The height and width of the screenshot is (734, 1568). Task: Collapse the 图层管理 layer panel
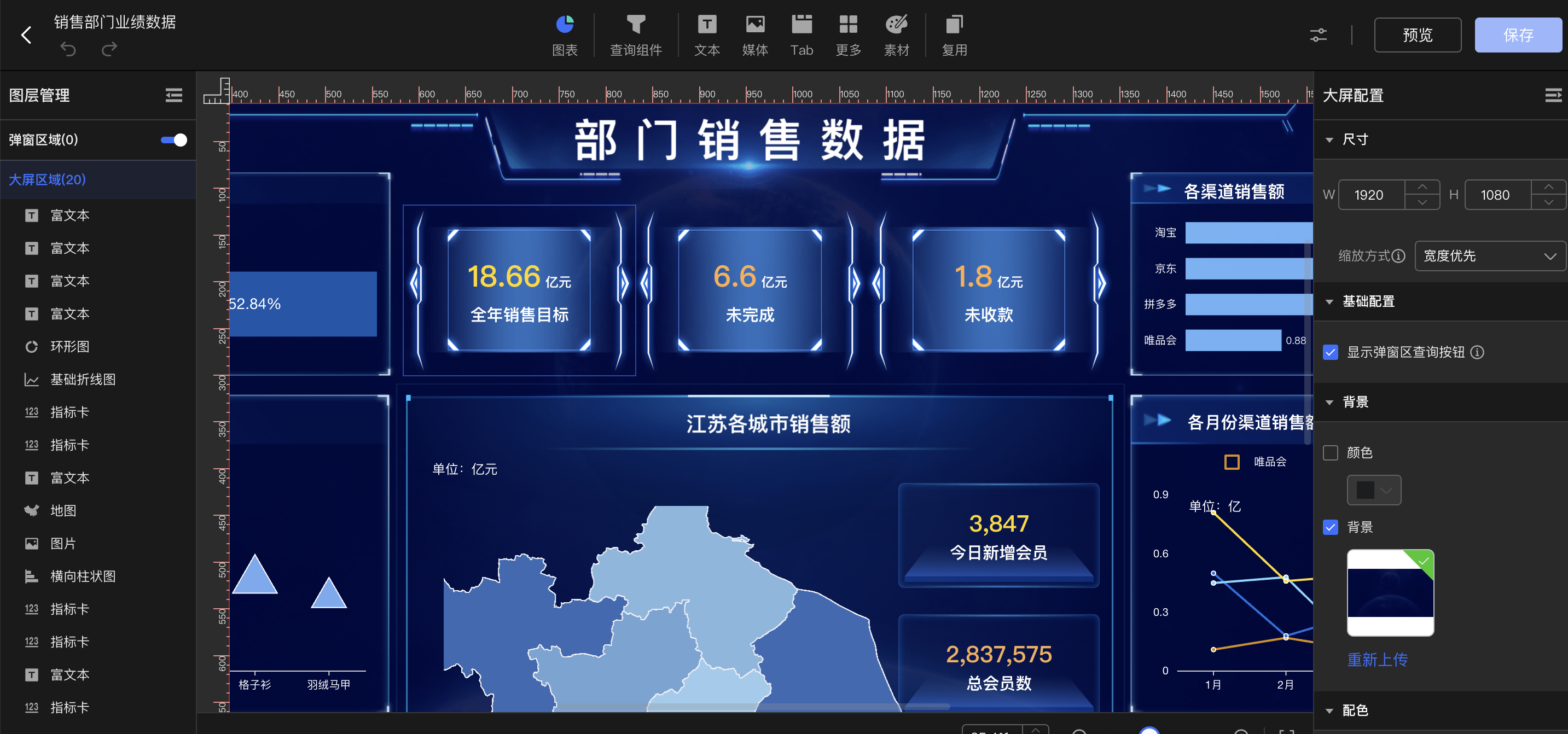point(173,95)
